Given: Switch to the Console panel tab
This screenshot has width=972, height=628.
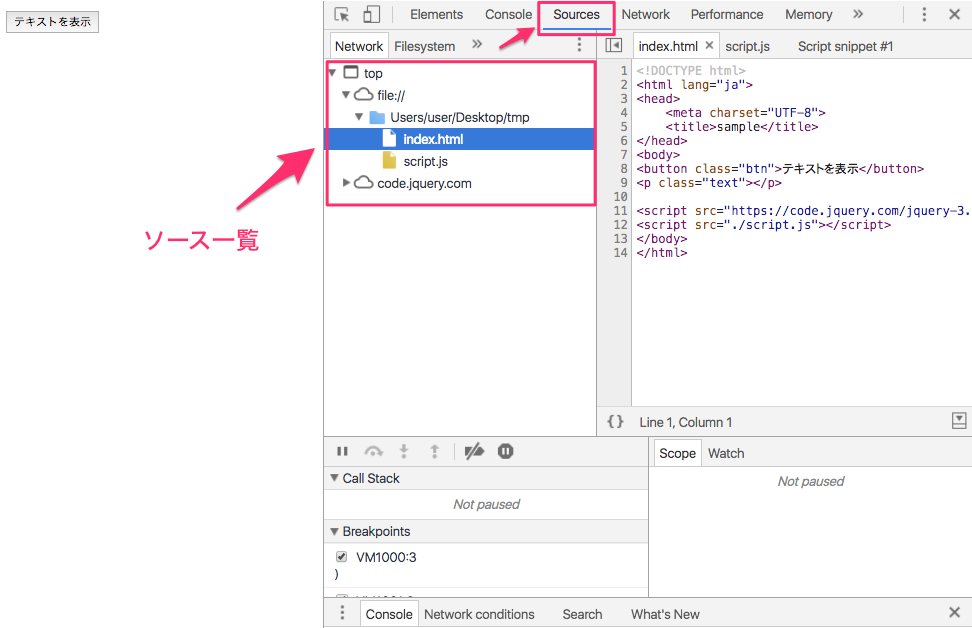Looking at the screenshot, I should (508, 14).
